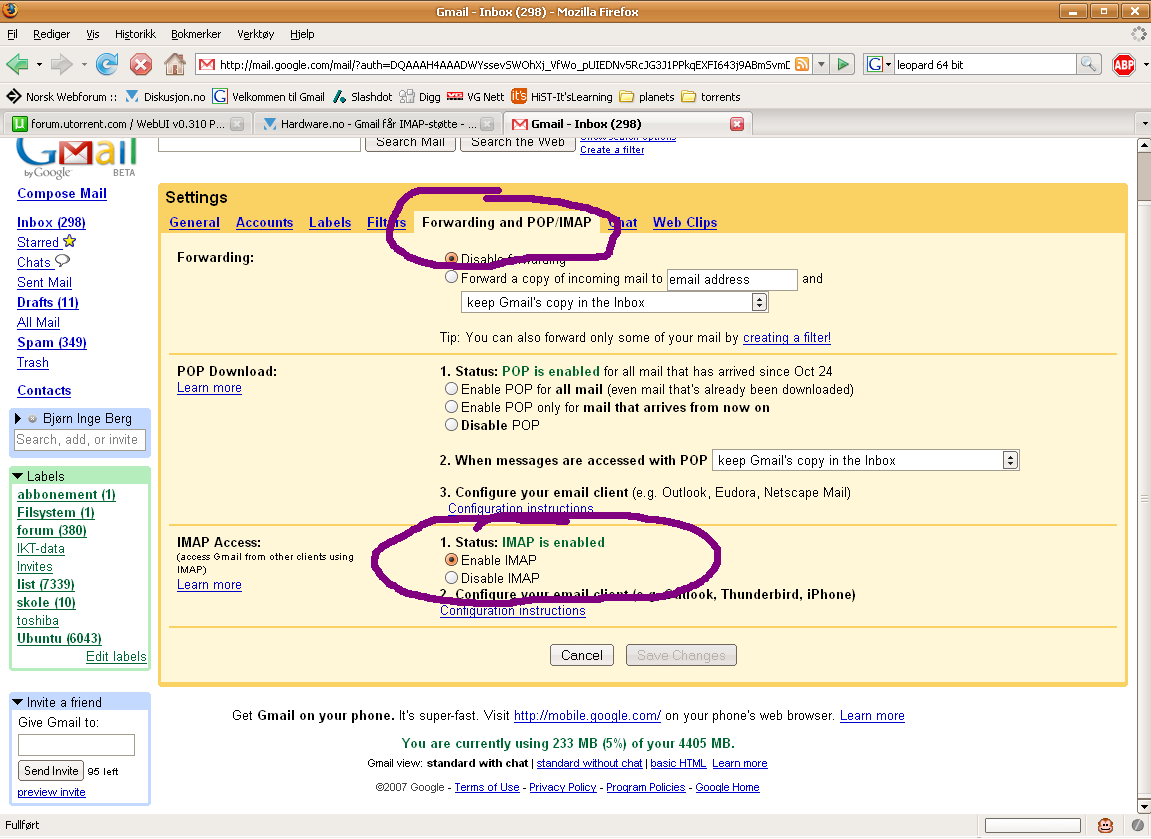Open the Fil menu
This screenshot has height=839, width=1151.
[x=12, y=34]
